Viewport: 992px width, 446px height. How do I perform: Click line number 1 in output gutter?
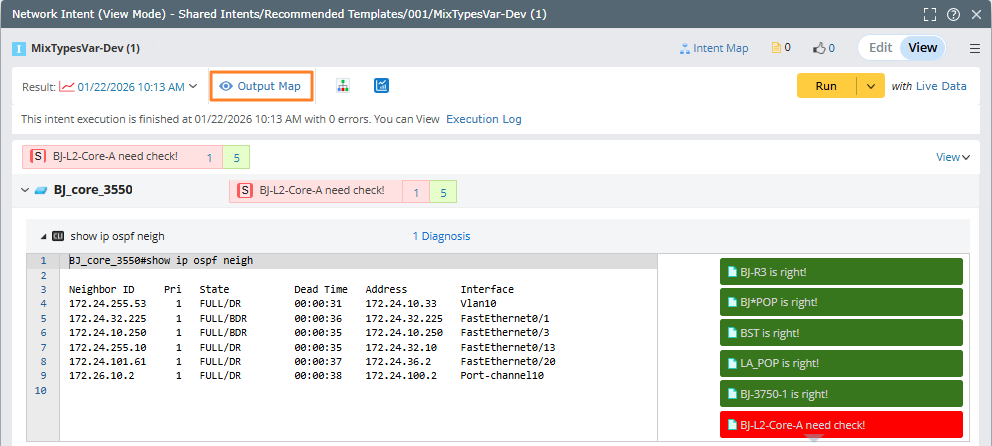[43, 261]
